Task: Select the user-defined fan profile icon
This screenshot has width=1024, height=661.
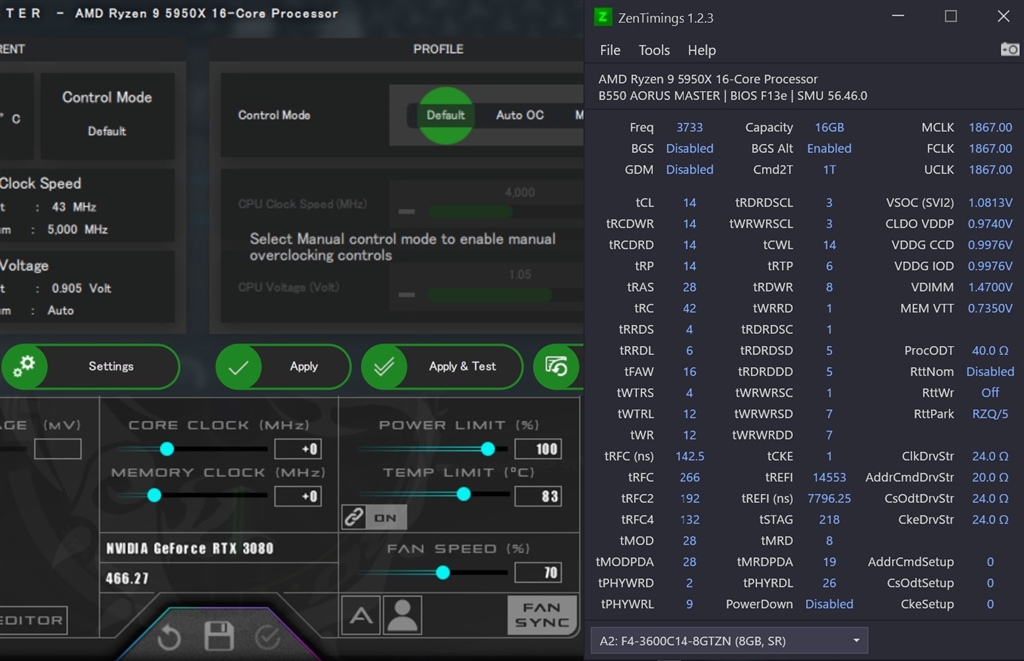Action: click(x=402, y=615)
